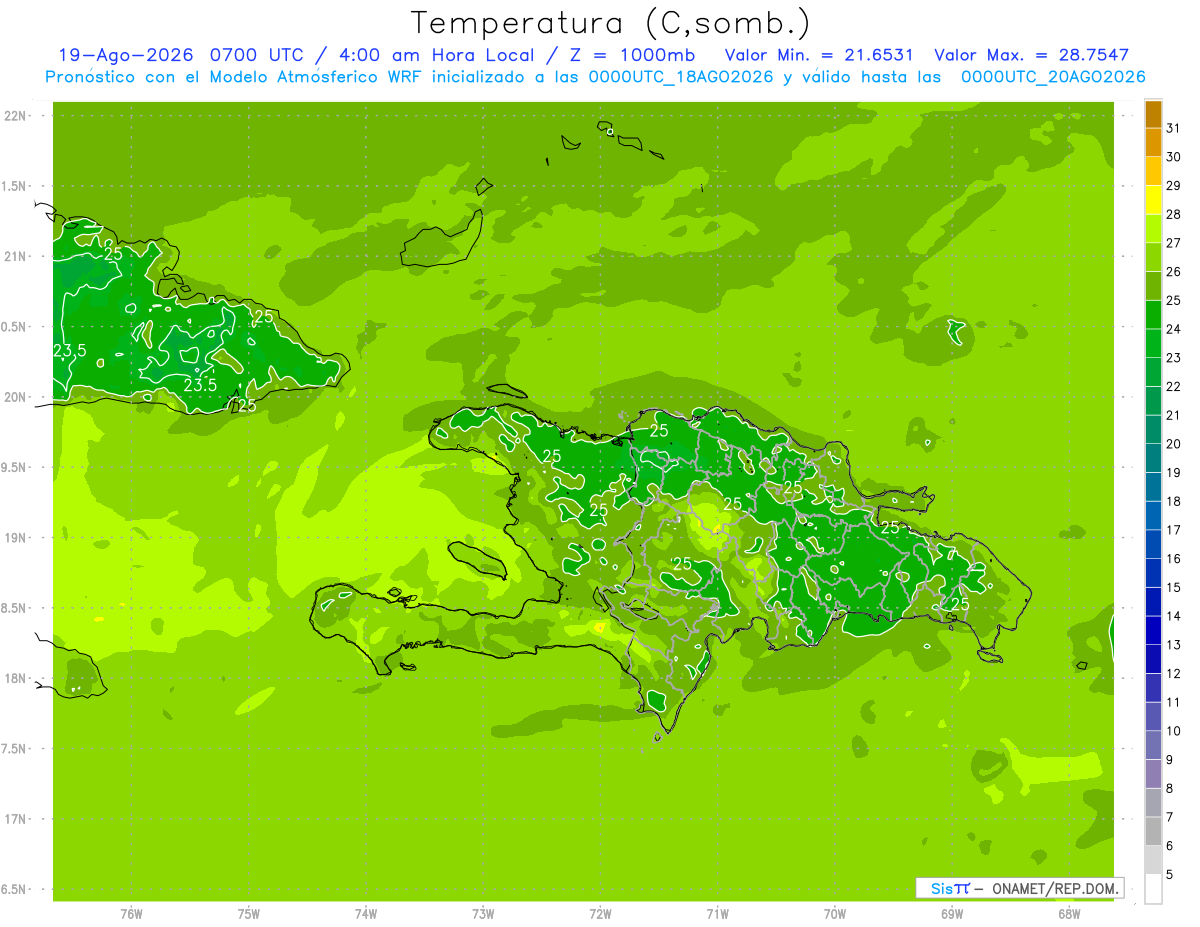The height and width of the screenshot is (927, 1200).
Task: Click the '18N' latitude label
Action: (x=15, y=678)
